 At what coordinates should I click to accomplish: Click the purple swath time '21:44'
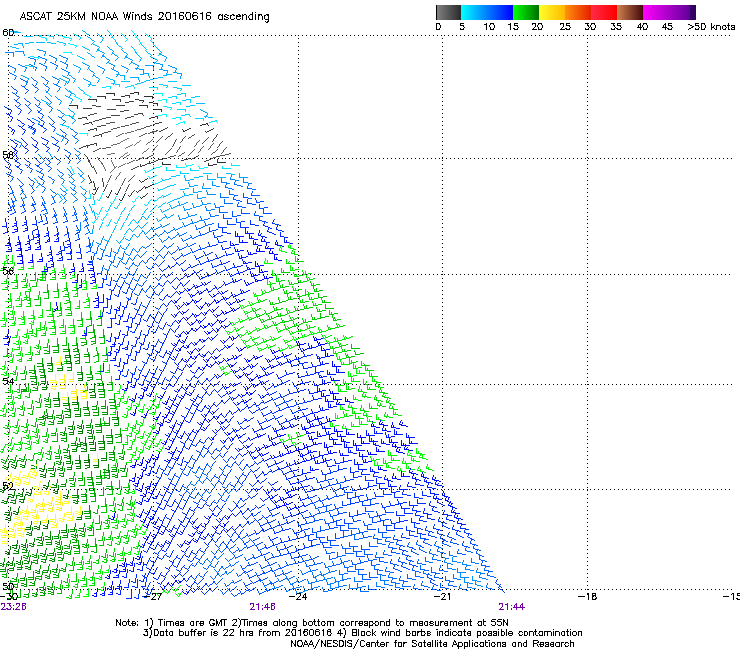[512, 607]
